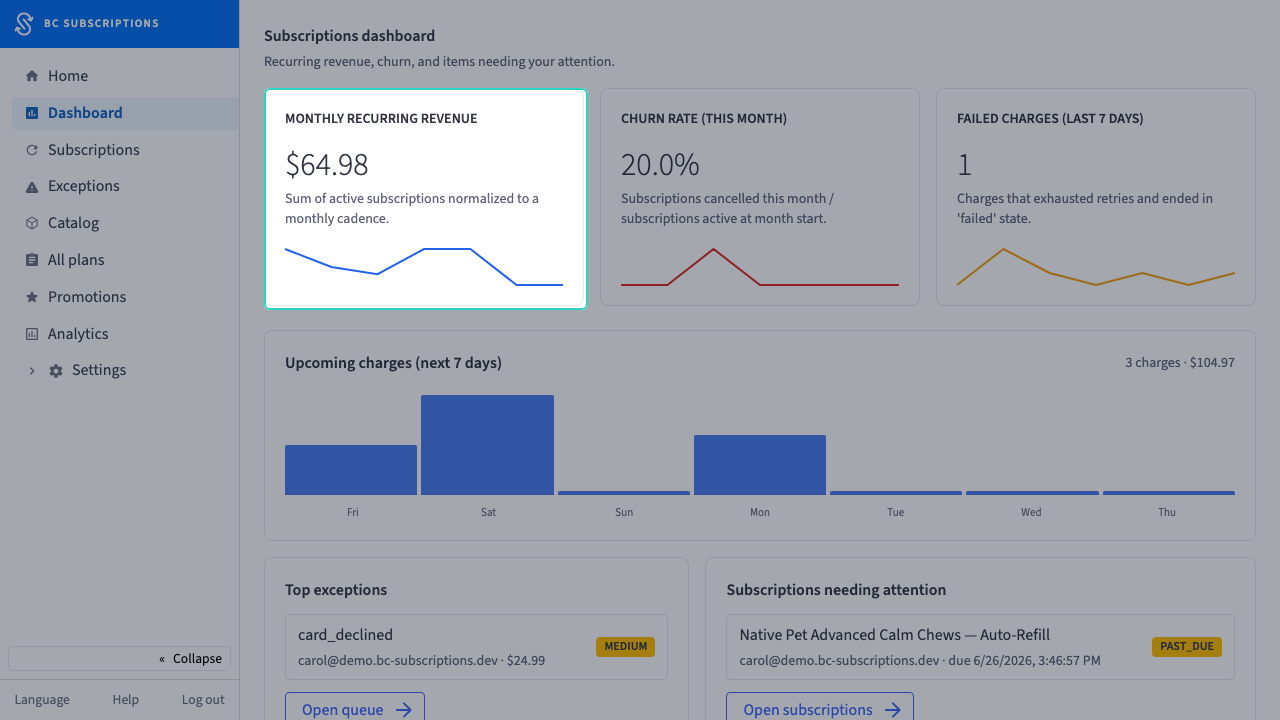1280x720 pixels.
Task: Click the Settings gear icon
Action: [x=56, y=370]
